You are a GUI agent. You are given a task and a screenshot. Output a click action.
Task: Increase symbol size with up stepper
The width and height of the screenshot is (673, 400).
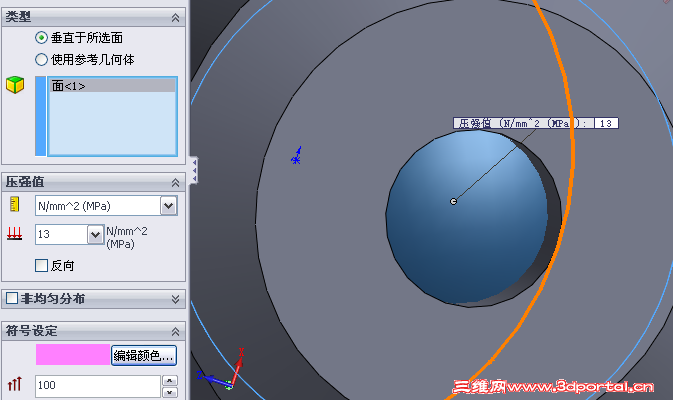tap(170, 381)
